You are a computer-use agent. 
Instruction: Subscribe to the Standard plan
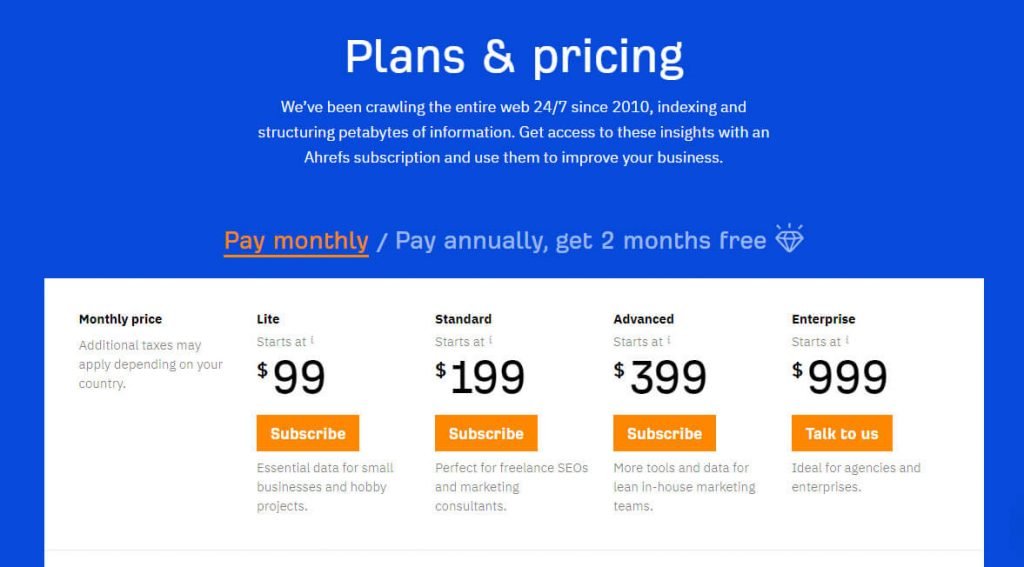tap(486, 433)
